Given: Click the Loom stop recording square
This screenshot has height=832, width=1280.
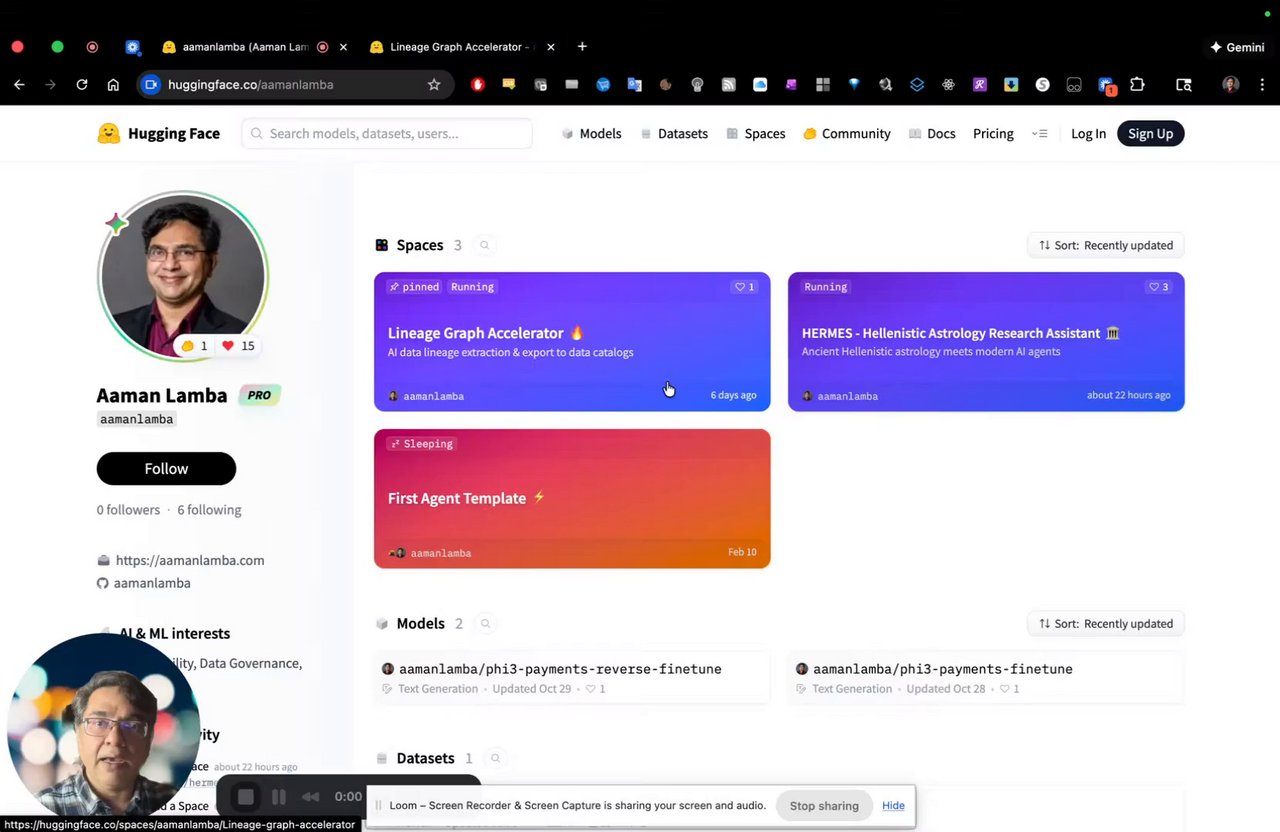Looking at the screenshot, I should point(245,797).
